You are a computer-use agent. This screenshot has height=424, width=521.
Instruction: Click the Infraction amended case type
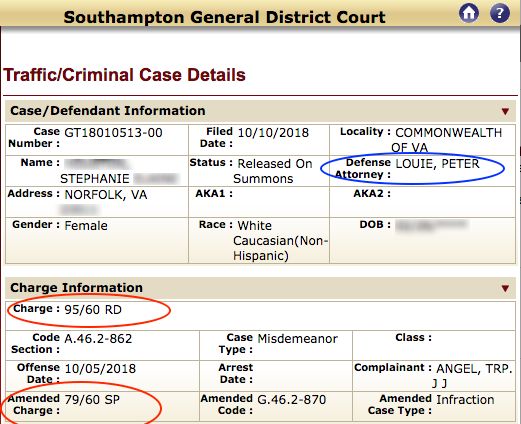point(465,399)
